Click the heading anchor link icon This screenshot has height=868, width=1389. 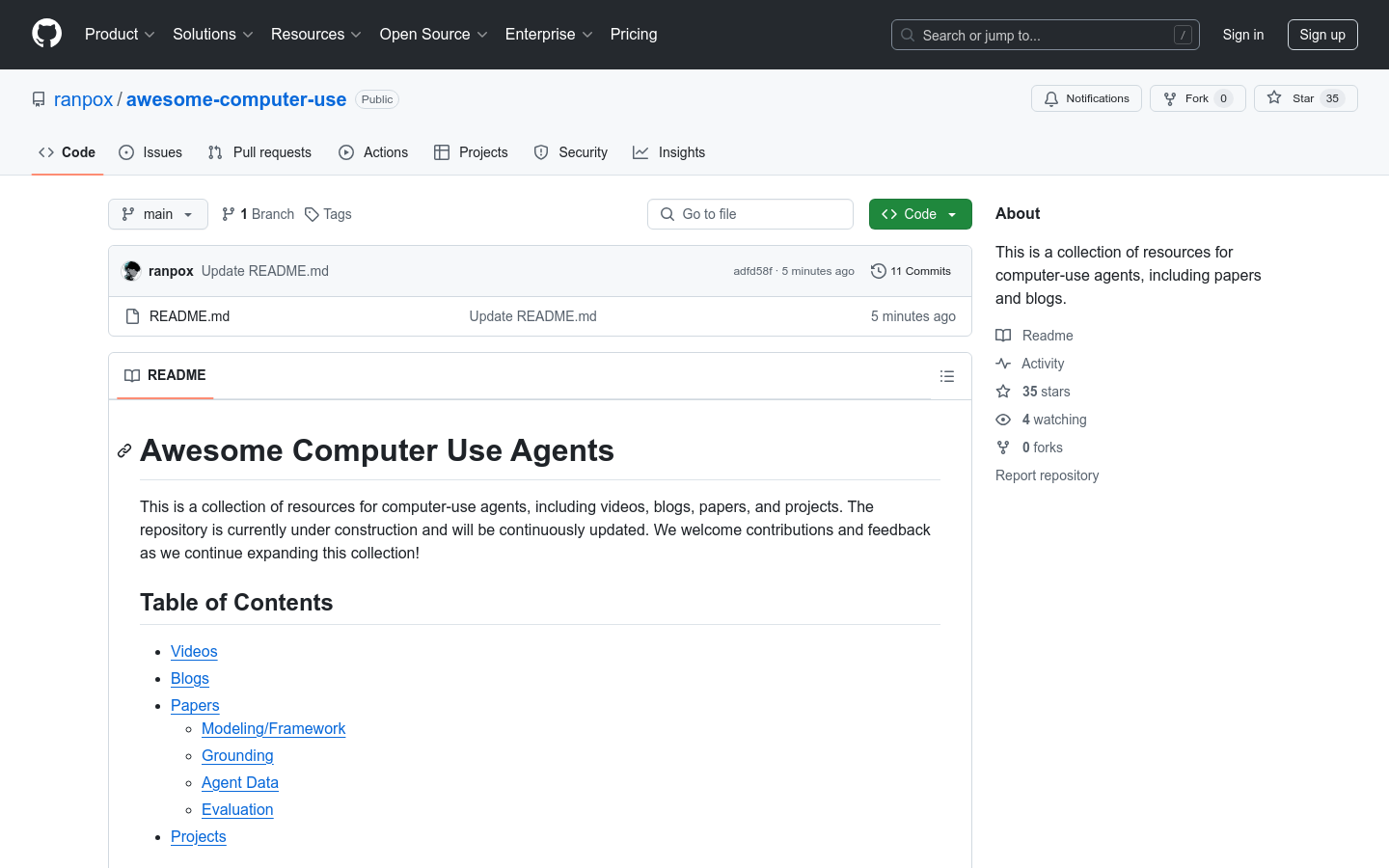[124, 451]
